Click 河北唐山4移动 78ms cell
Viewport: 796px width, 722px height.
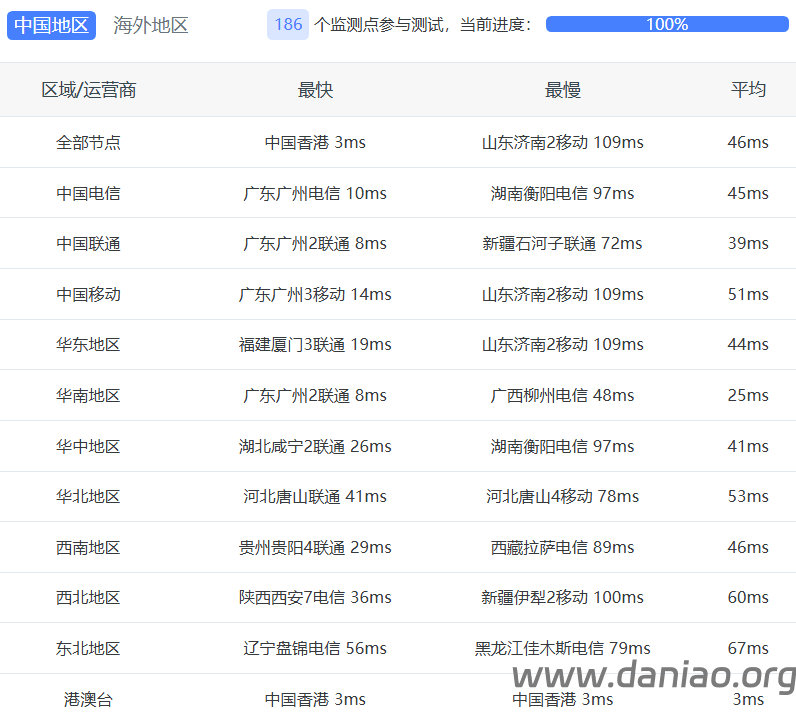click(562, 496)
